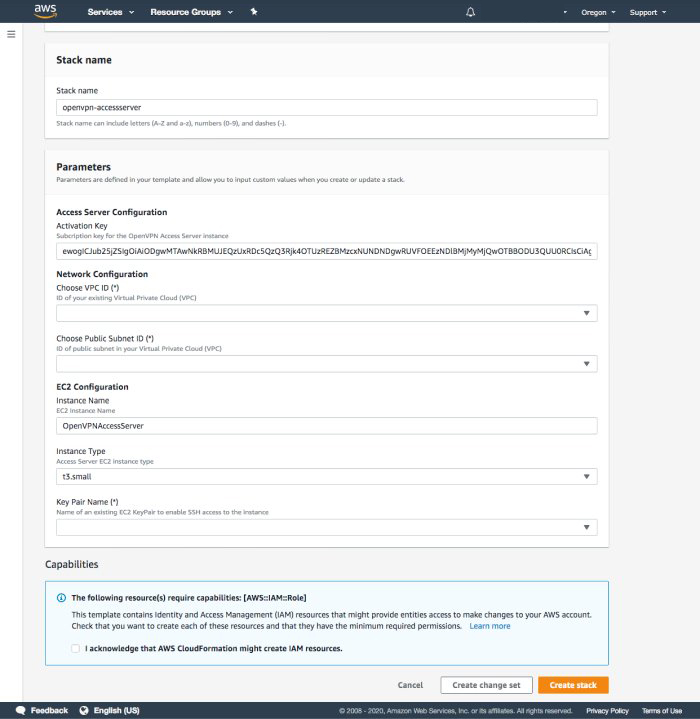This screenshot has height=719, width=700.
Task: Click the orange Create stack button
Action: [x=573, y=685]
